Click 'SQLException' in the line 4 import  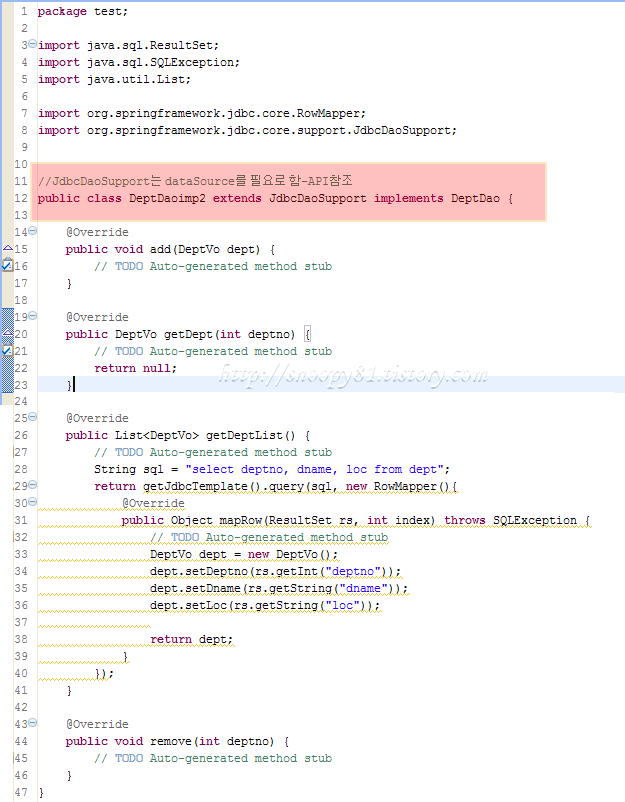(x=191, y=62)
